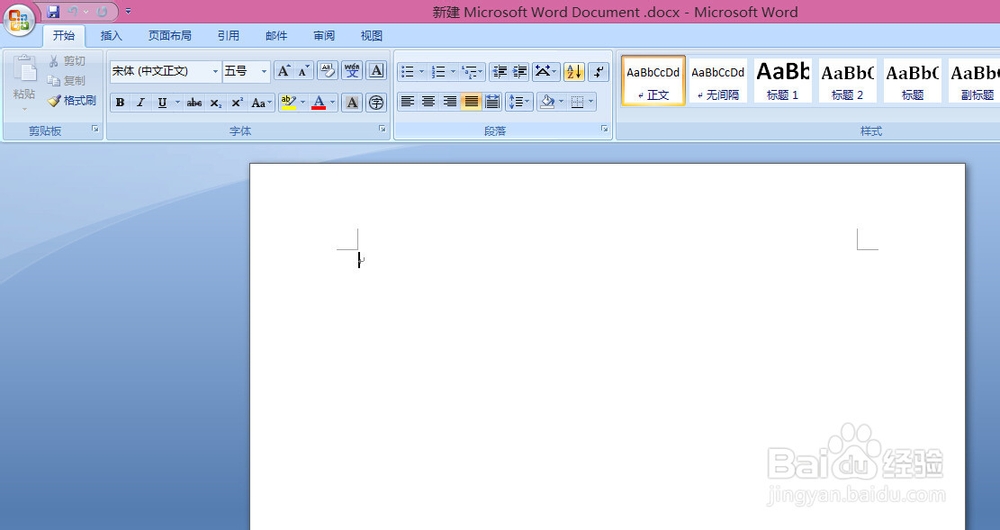This screenshot has width=1000, height=530.
Task: Switch to the 审阅 tab
Action: [x=324, y=36]
